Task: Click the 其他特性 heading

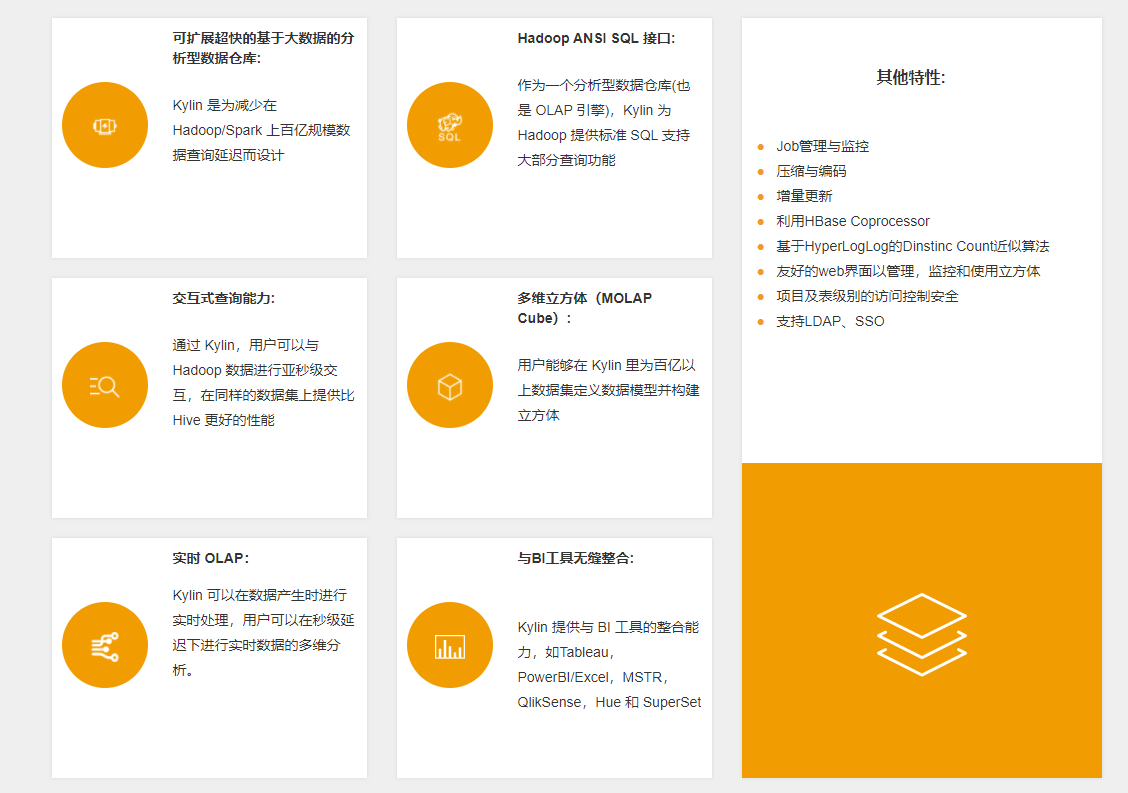Action: coord(910,77)
